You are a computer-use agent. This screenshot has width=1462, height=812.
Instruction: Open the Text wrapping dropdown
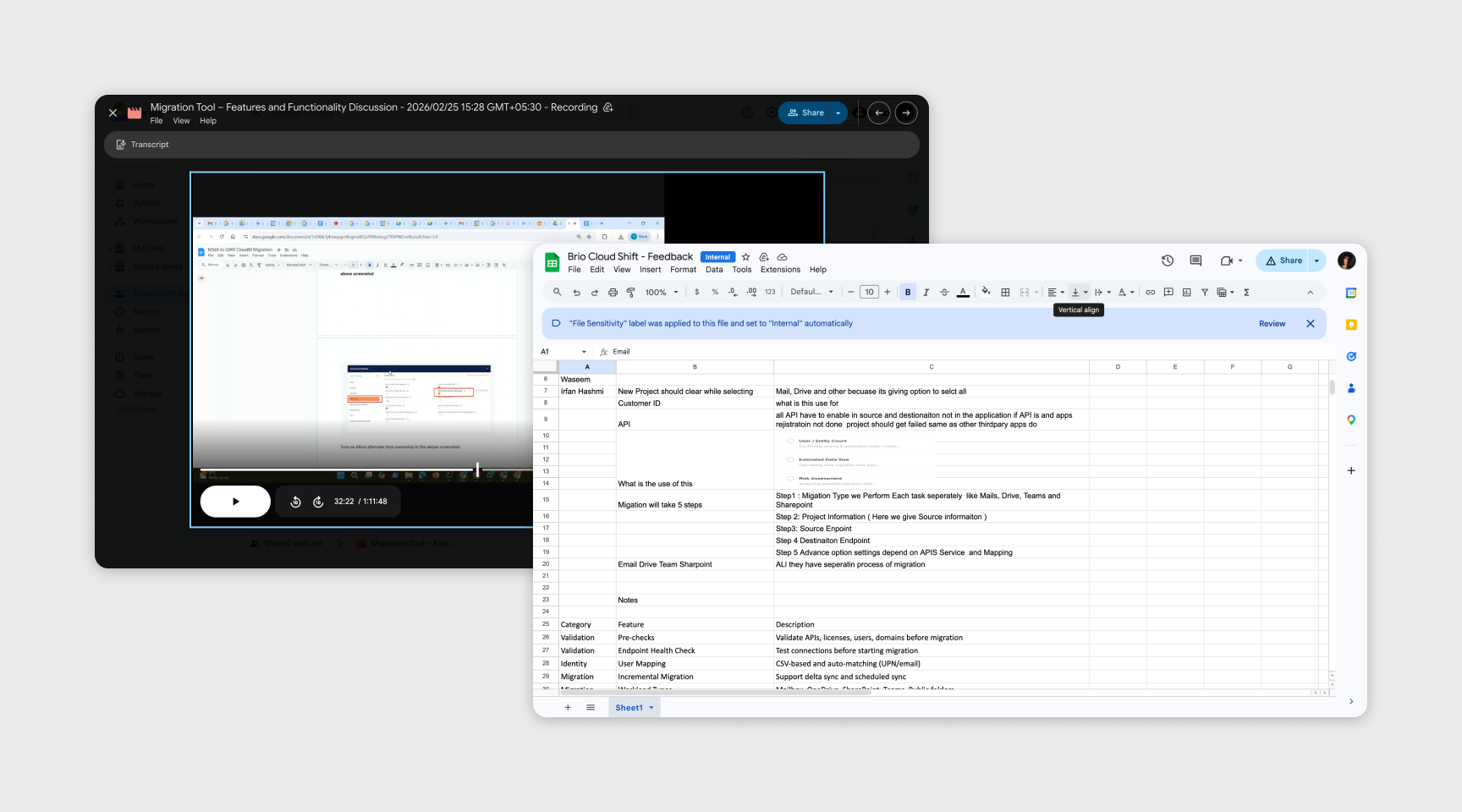click(1102, 293)
